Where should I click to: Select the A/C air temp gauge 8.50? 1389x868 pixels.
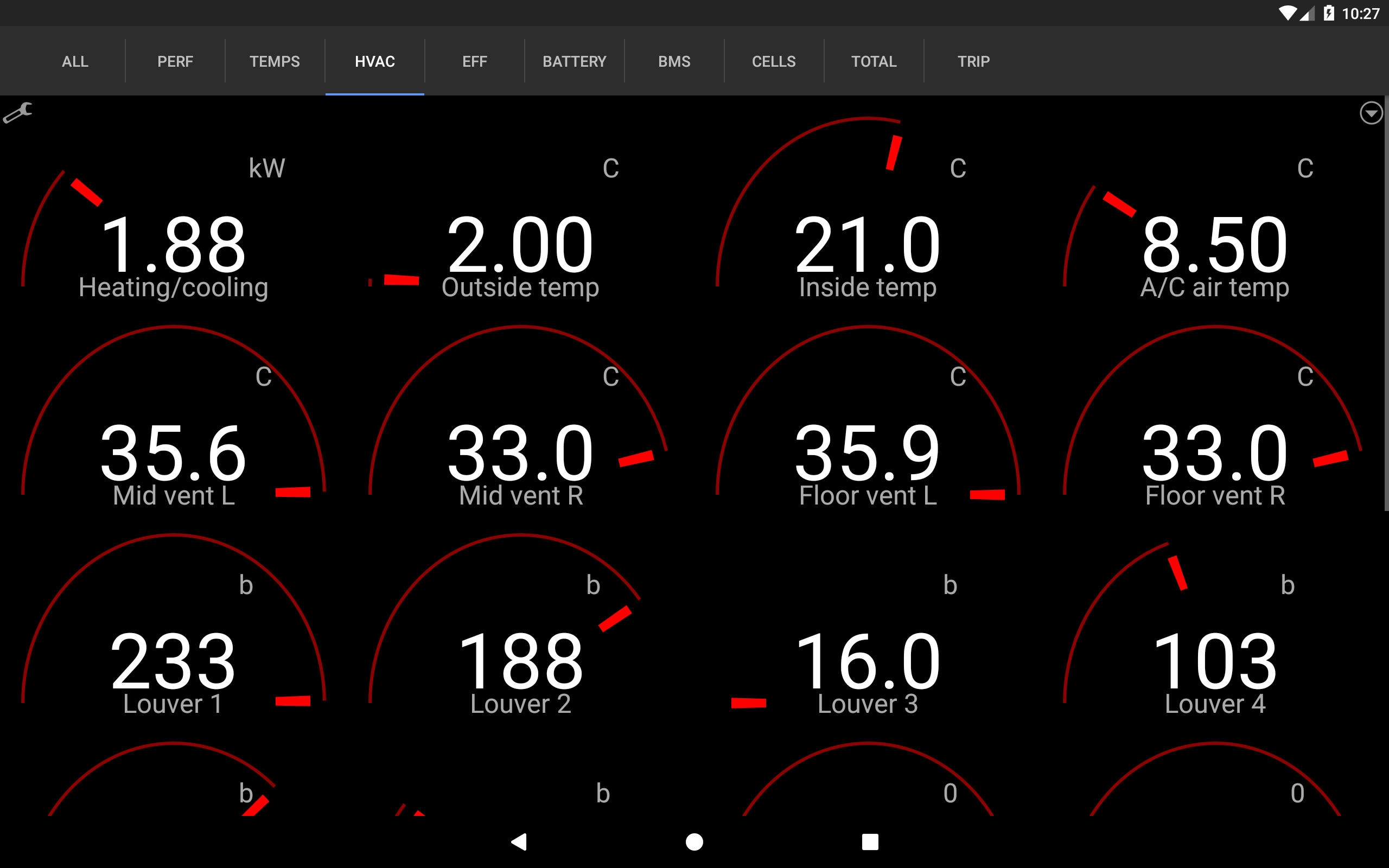pyautogui.click(x=1215, y=246)
